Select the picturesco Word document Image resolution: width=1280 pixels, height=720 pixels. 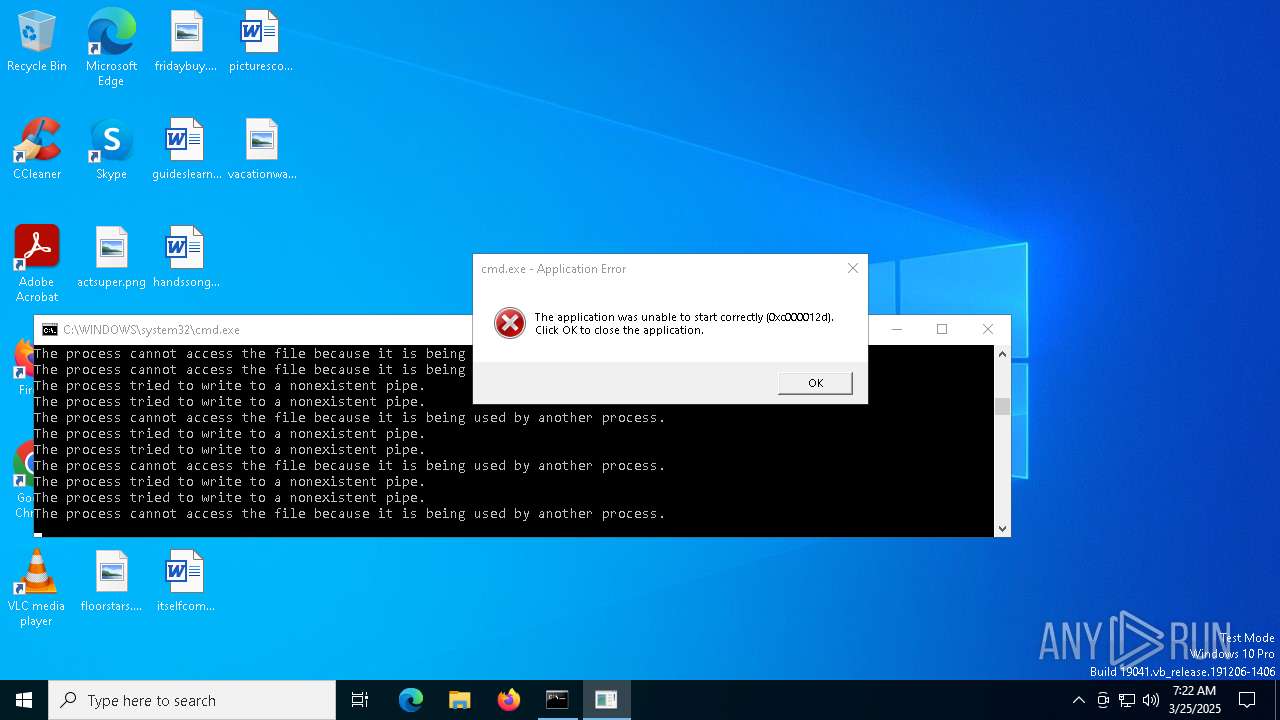(260, 42)
